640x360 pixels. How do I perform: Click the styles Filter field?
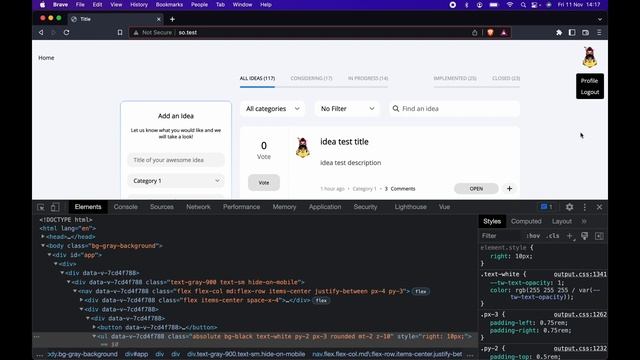tap(500, 236)
